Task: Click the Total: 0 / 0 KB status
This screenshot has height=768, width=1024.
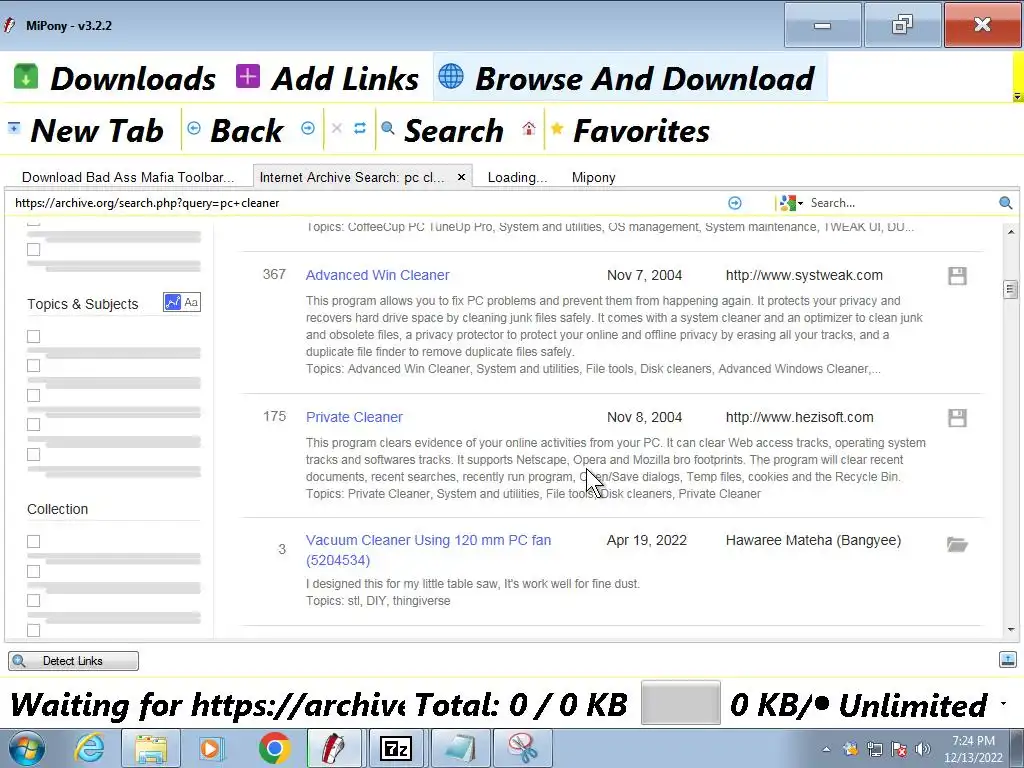Action: point(520,704)
